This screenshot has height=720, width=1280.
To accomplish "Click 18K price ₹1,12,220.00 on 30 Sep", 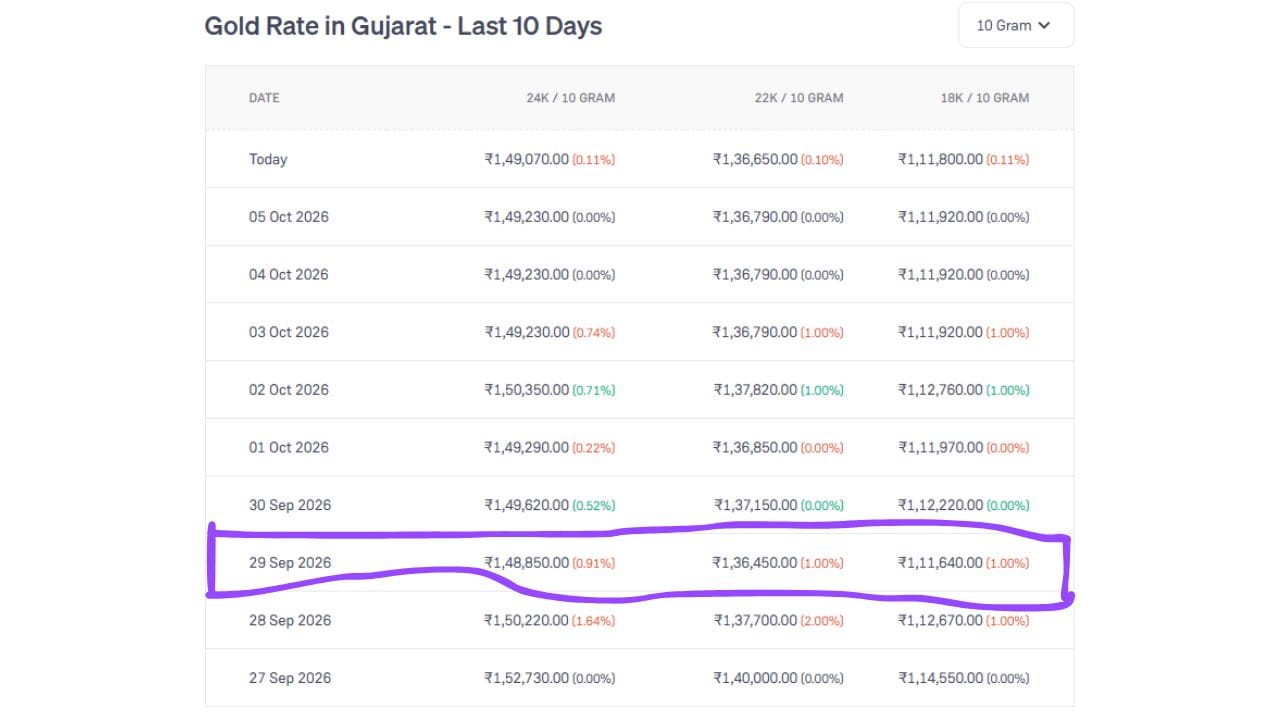I will click(x=941, y=505).
